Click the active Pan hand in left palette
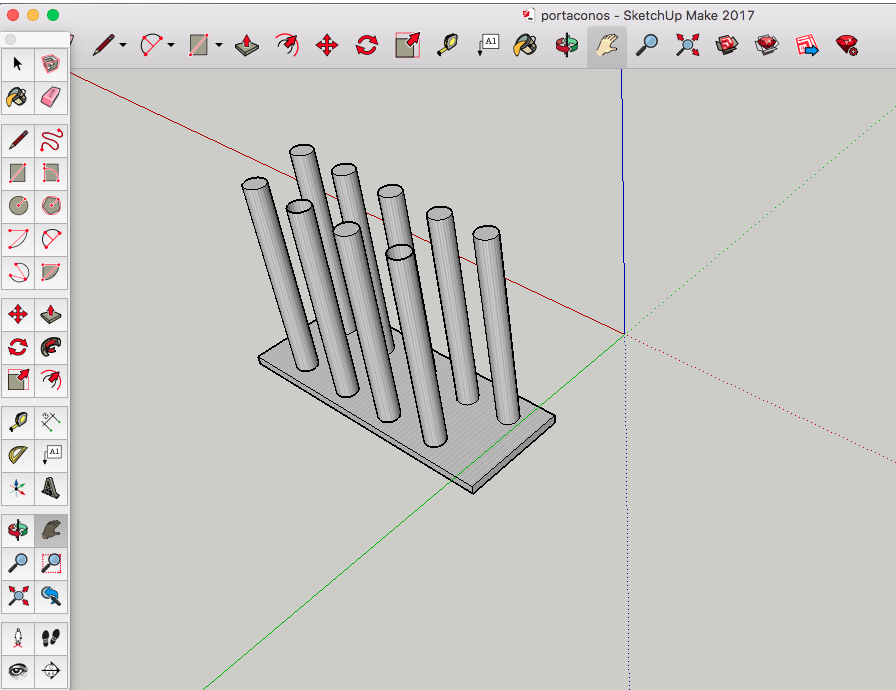This screenshot has width=896, height=690. (x=51, y=531)
